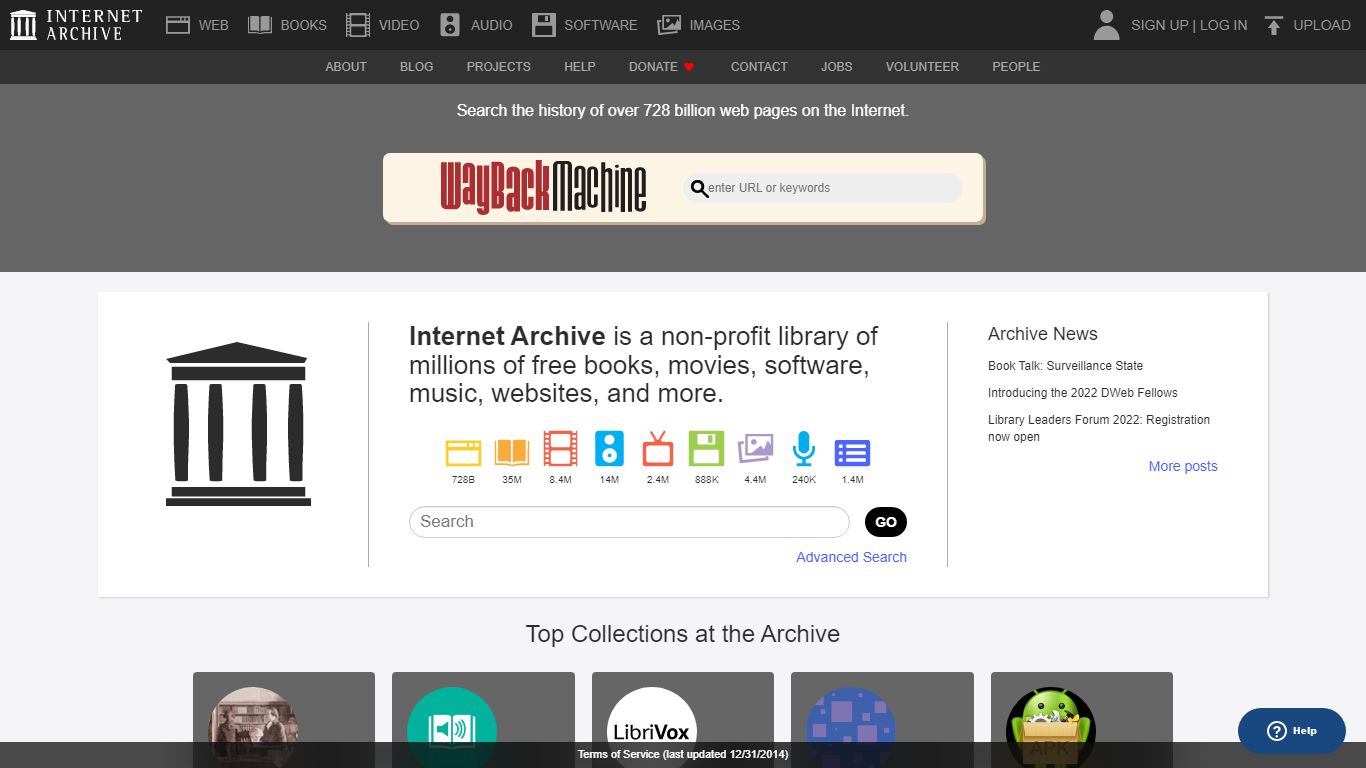This screenshot has width=1366, height=768.
Task: Open Introducing the 2022 DWeb Fellows post
Action: point(1083,393)
